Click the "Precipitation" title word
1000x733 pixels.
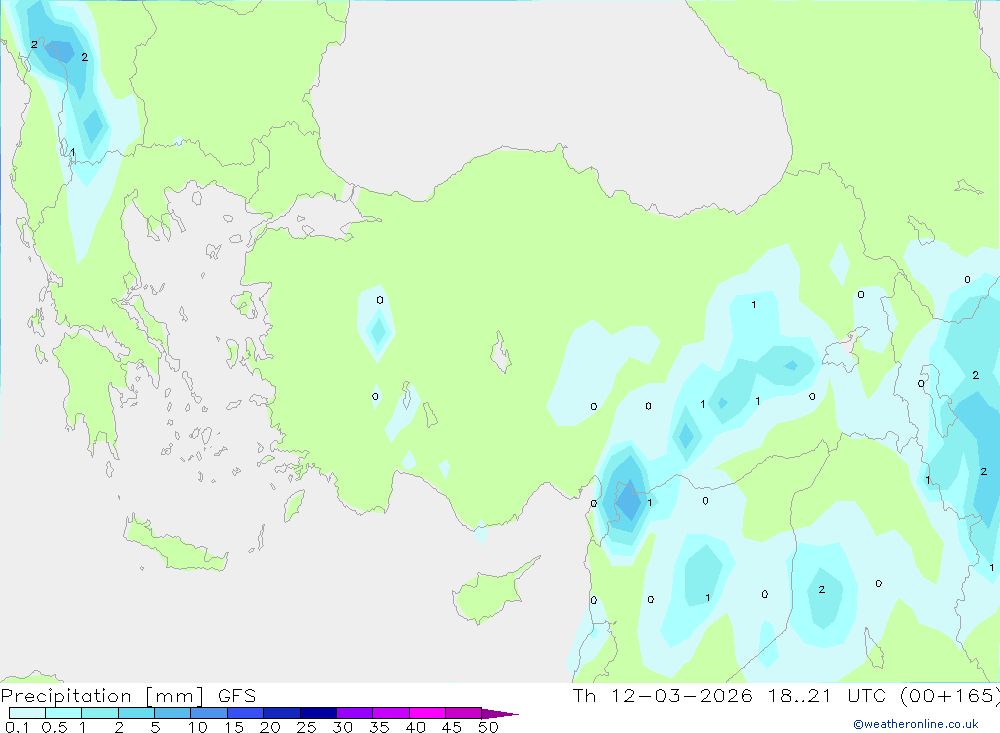pyautogui.click(x=66, y=696)
